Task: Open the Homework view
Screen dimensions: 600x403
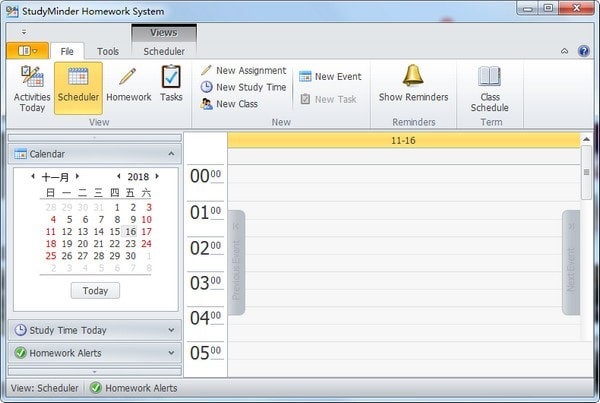Action: coord(129,85)
